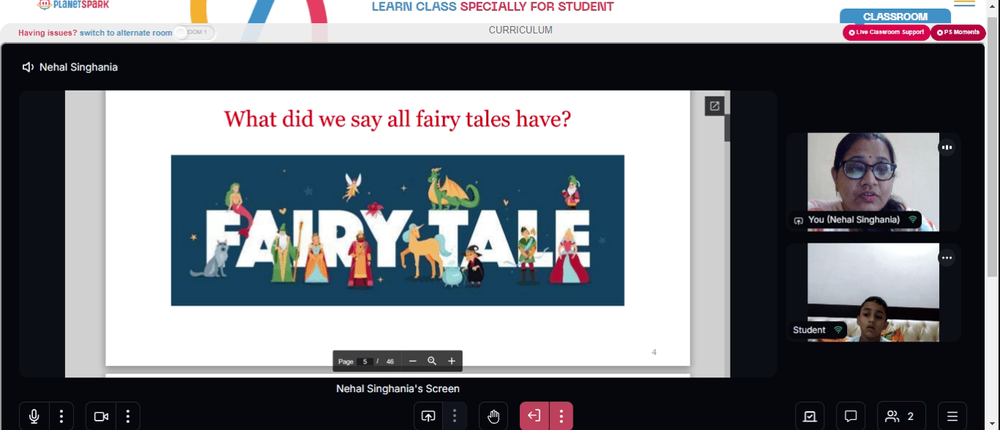Raise hand in the class

494,416
